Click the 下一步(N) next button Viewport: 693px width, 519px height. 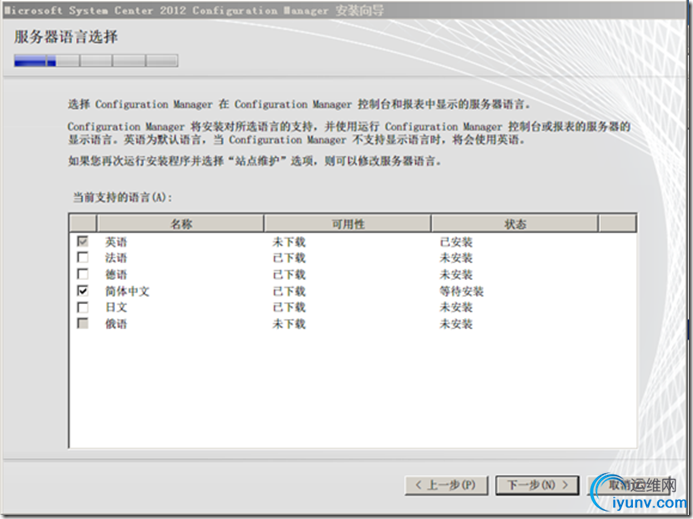[x=537, y=485]
